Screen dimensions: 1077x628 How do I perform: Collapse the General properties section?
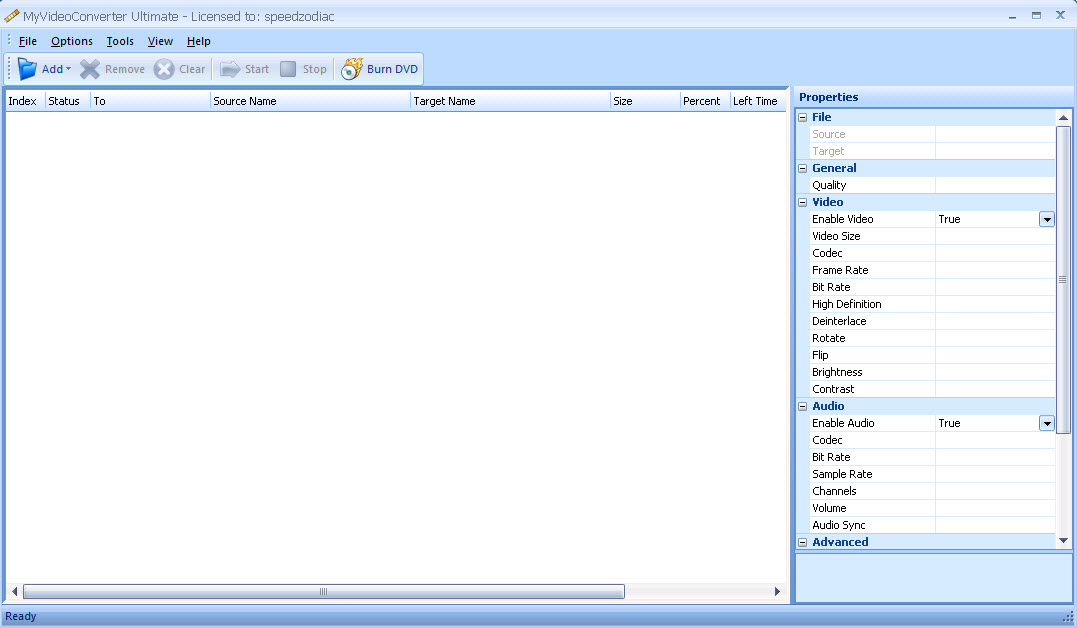pos(802,168)
